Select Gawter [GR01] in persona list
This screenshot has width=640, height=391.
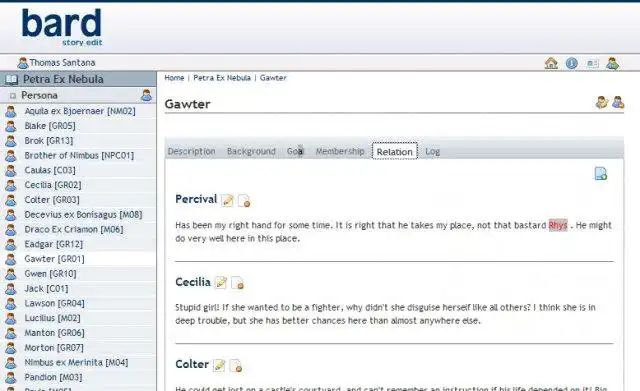click(54, 259)
